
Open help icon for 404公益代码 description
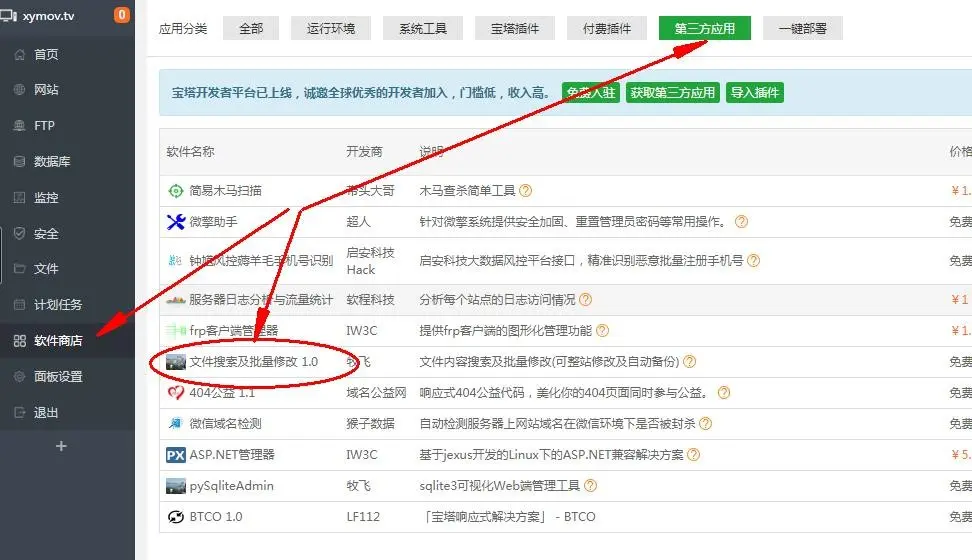point(723,393)
